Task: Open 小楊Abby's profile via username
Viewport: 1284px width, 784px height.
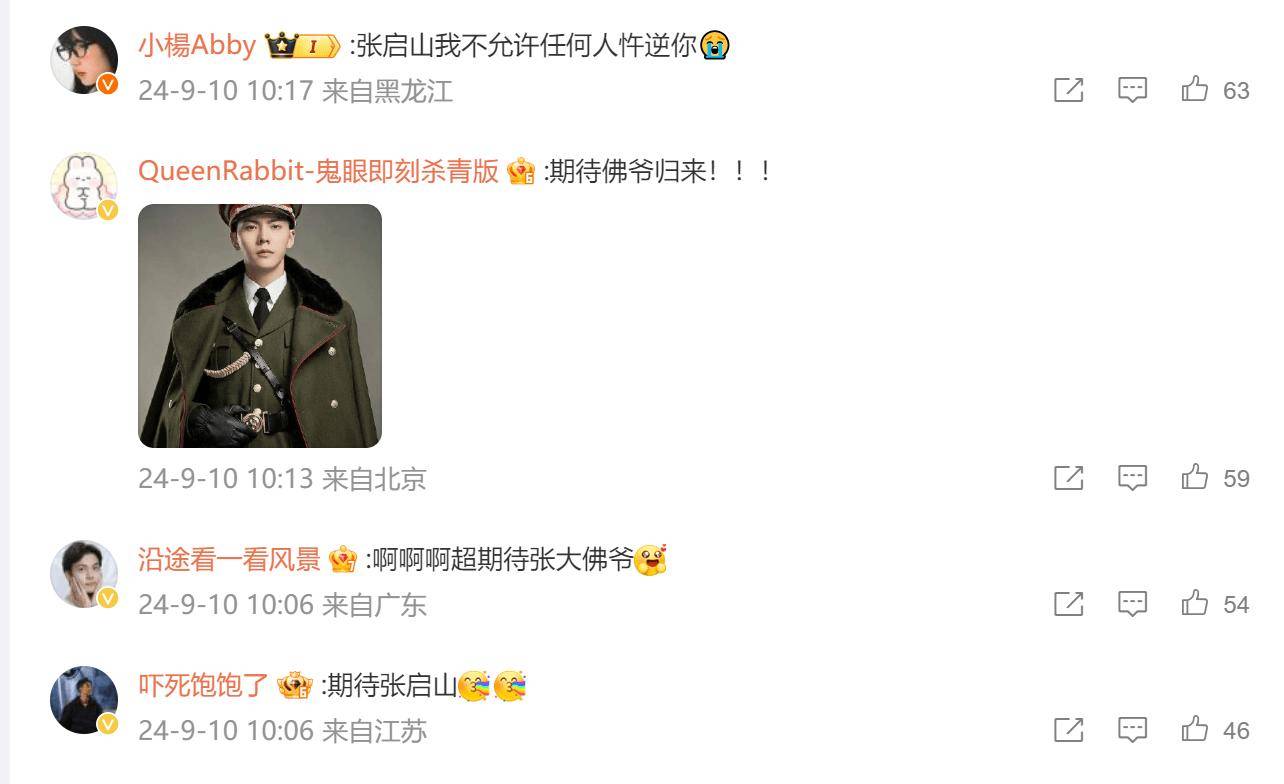Action: (197, 46)
